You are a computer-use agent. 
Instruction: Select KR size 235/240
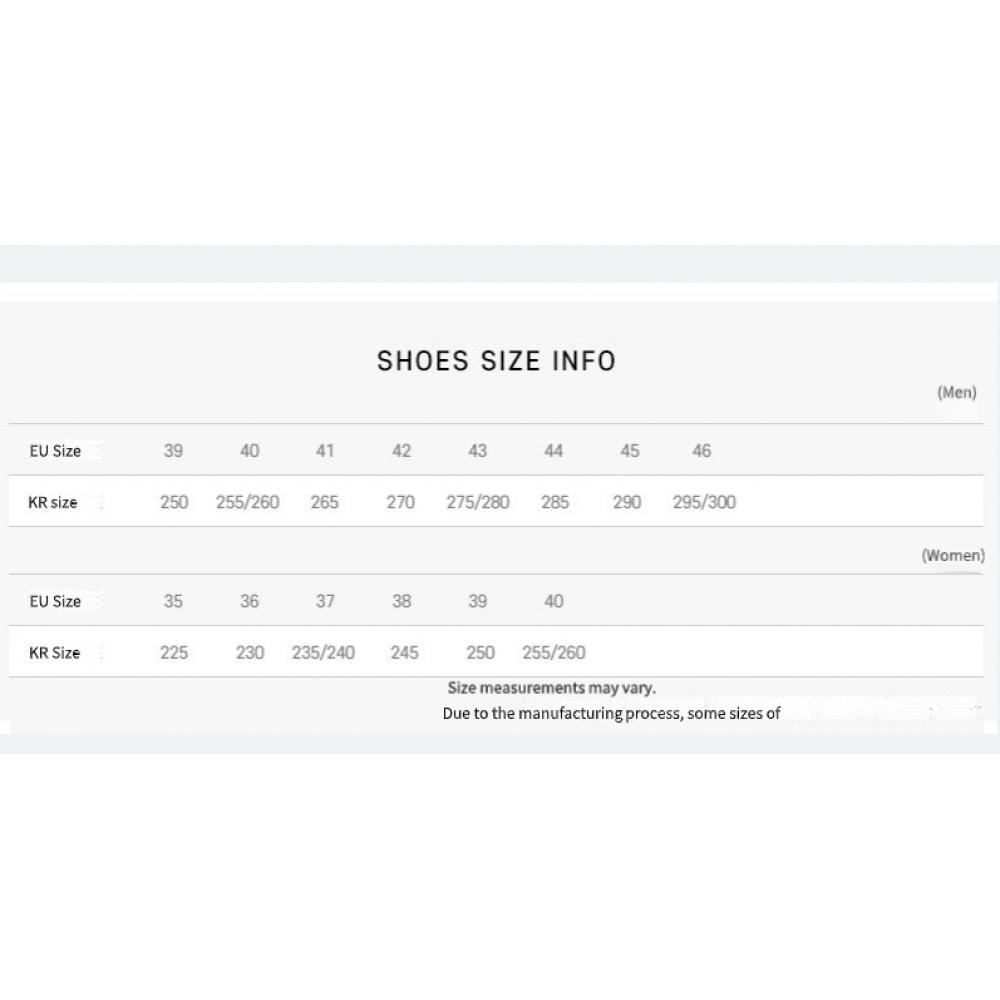pyautogui.click(x=323, y=653)
